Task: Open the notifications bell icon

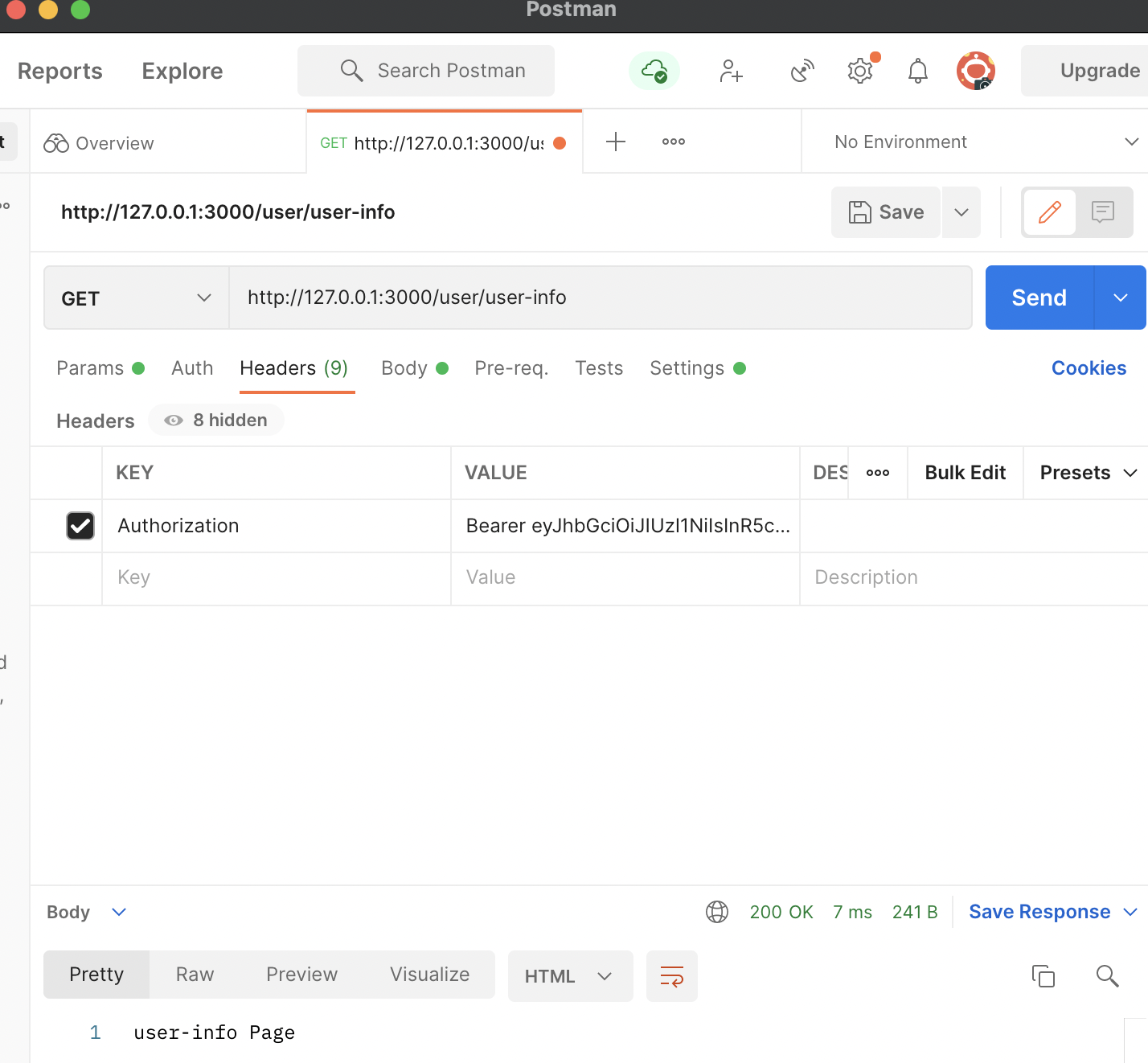Action: tap(918, 71)
